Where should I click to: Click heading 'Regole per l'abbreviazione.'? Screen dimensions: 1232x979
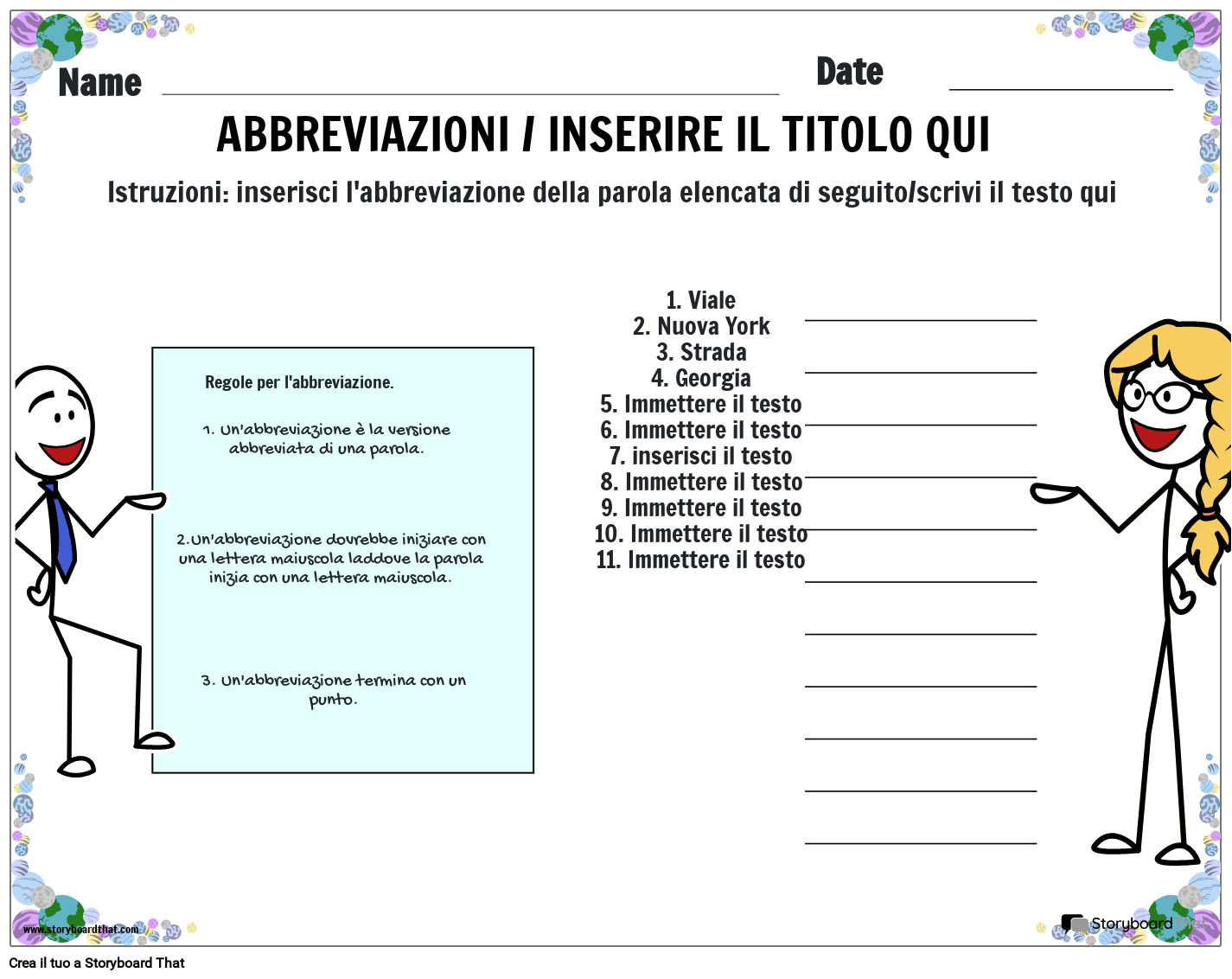299,382
